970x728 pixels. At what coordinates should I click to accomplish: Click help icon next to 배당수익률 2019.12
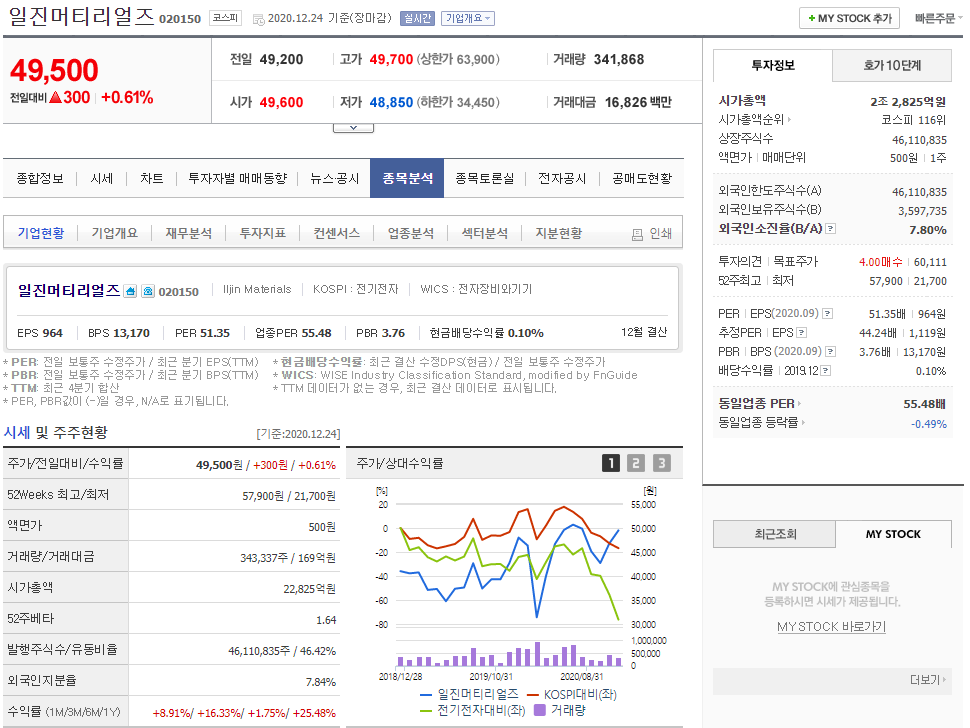click(826, 370)
